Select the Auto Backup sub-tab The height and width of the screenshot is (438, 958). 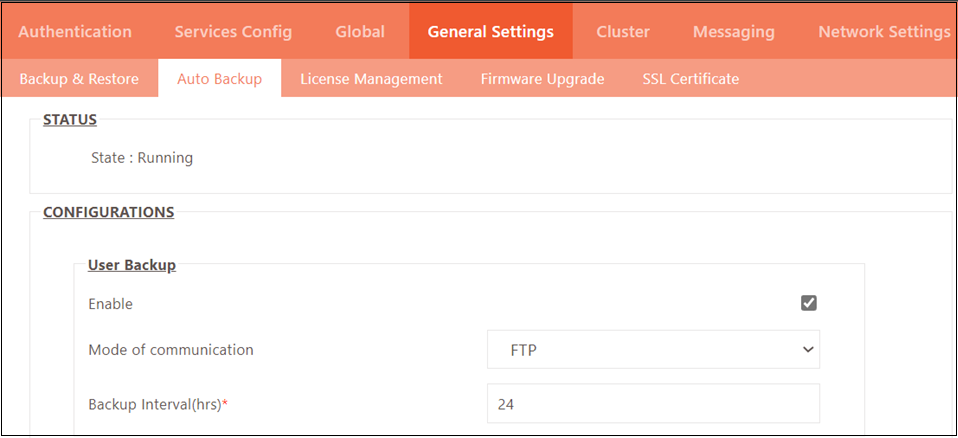(220, 79)
